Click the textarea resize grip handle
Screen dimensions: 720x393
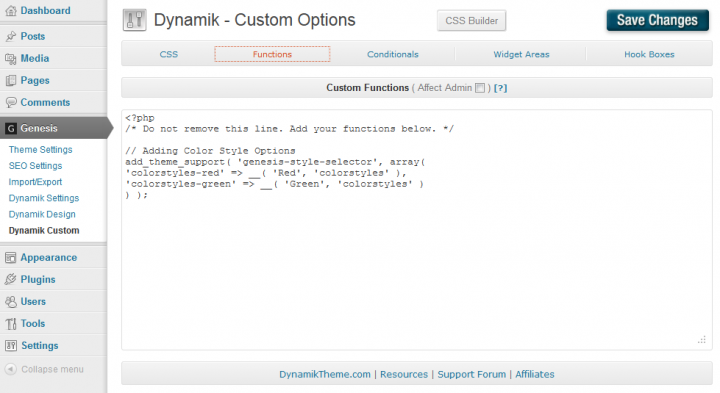702,340
